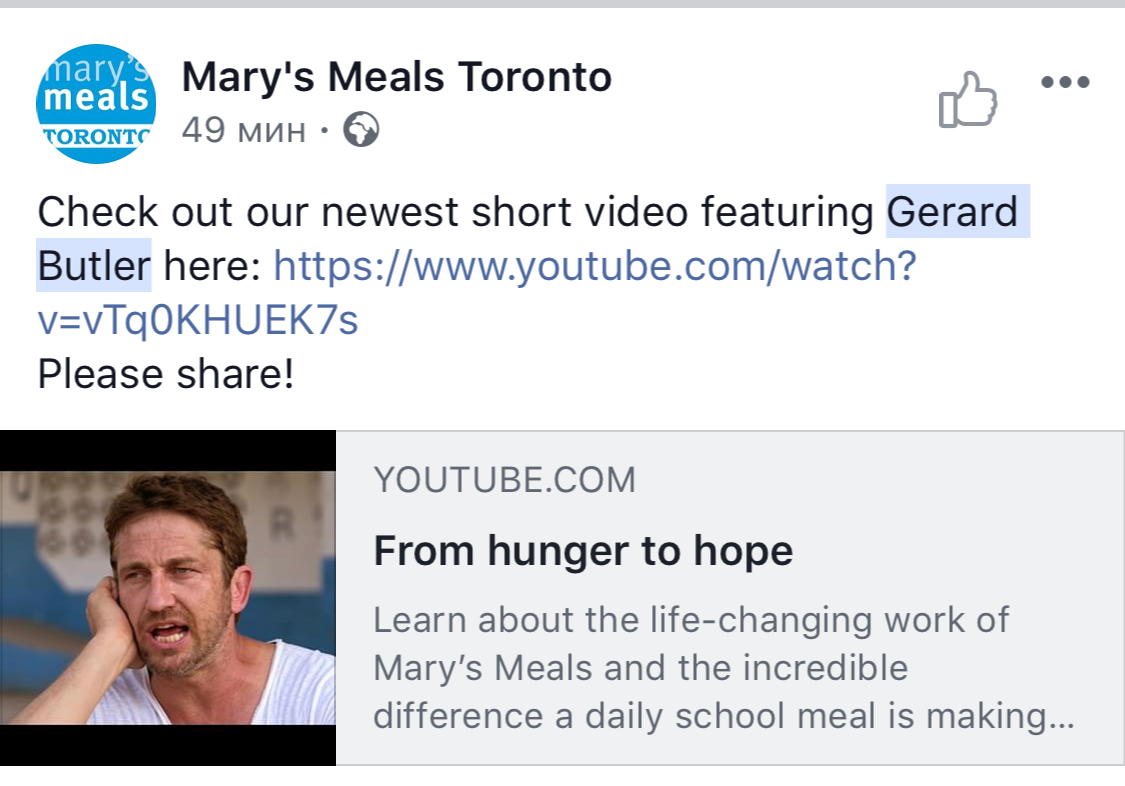Click the globe public privacy icon
The image size is (1125, 786).
click(x=361, y=130)
